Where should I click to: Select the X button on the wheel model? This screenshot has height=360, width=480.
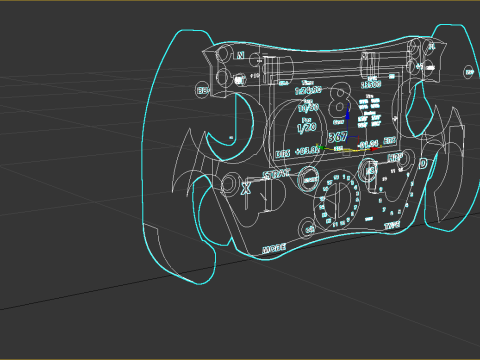246,188
